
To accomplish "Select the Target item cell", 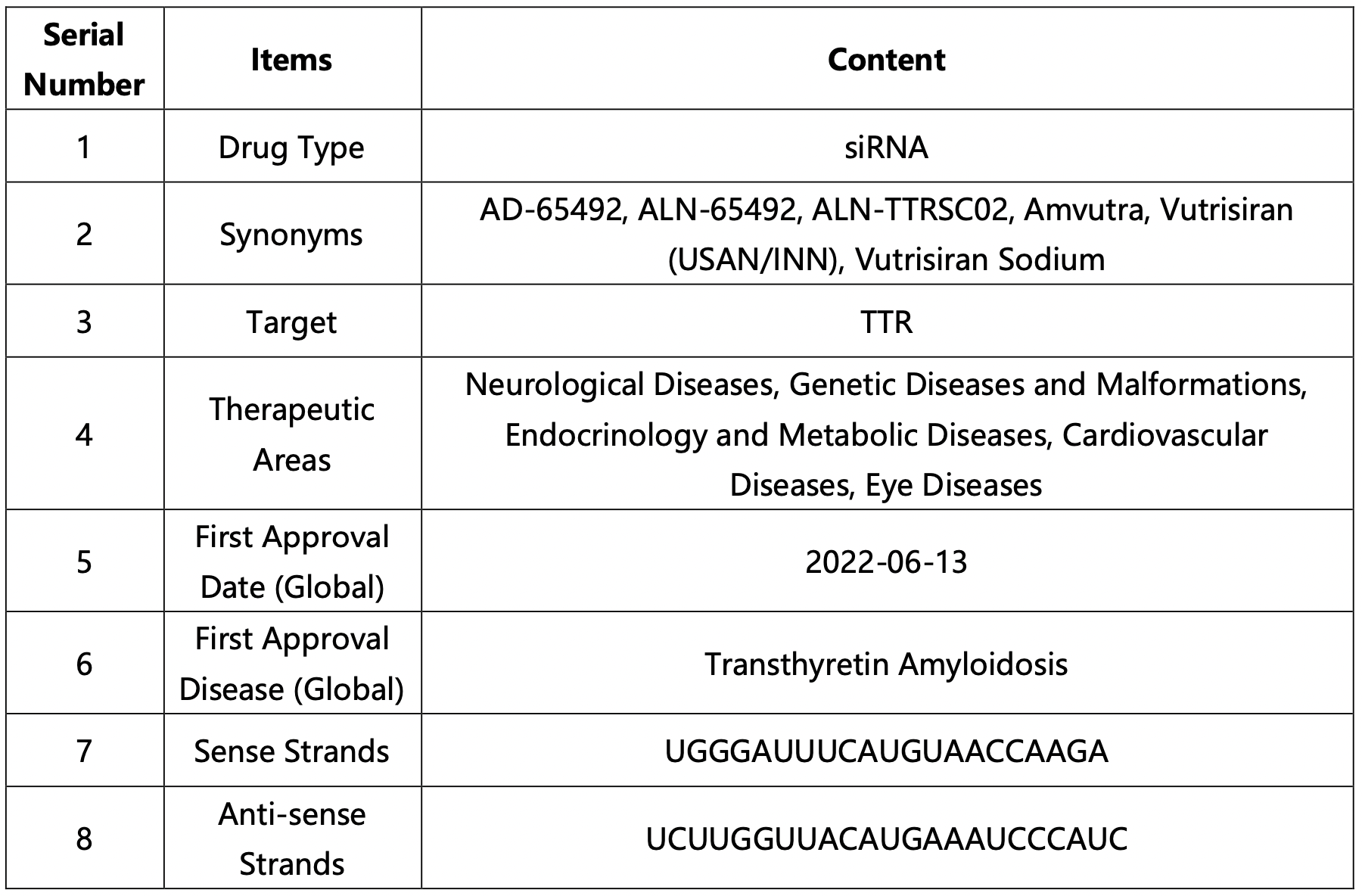I will click(291, 322).
